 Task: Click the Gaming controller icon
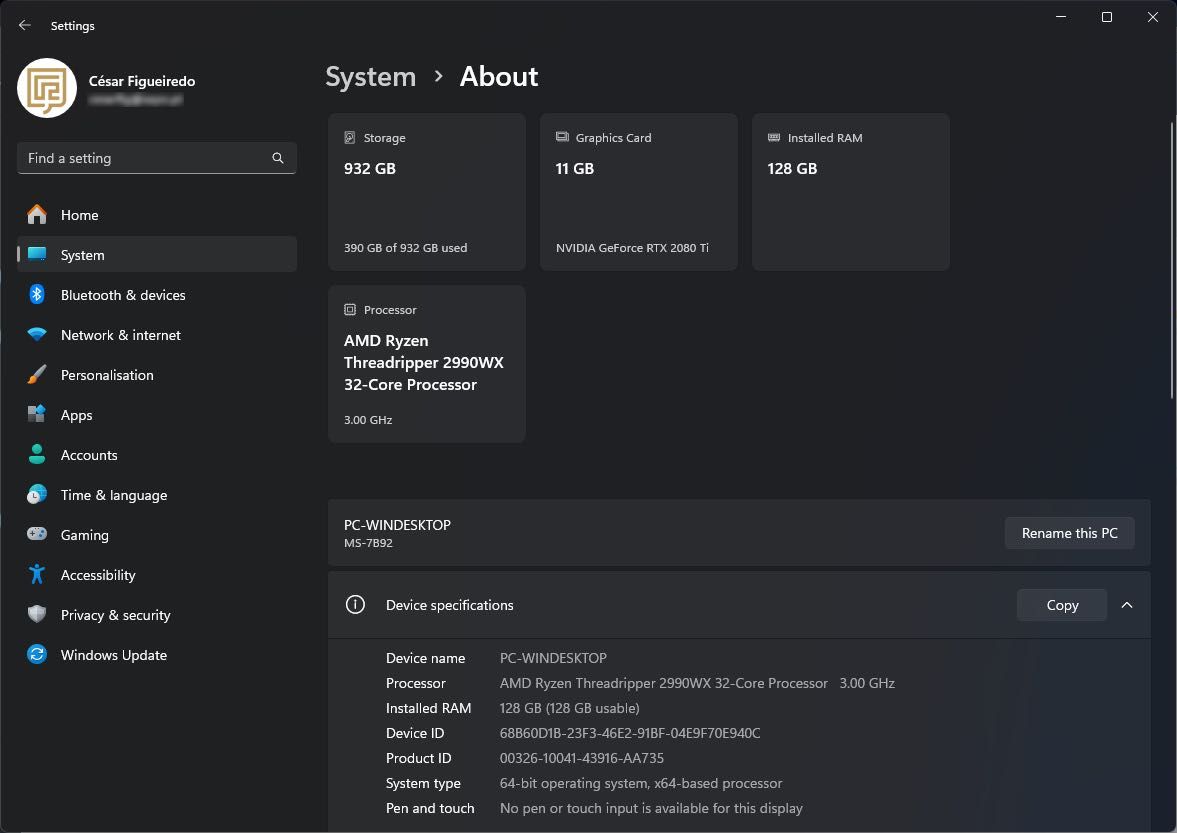[x=37, y=534]
